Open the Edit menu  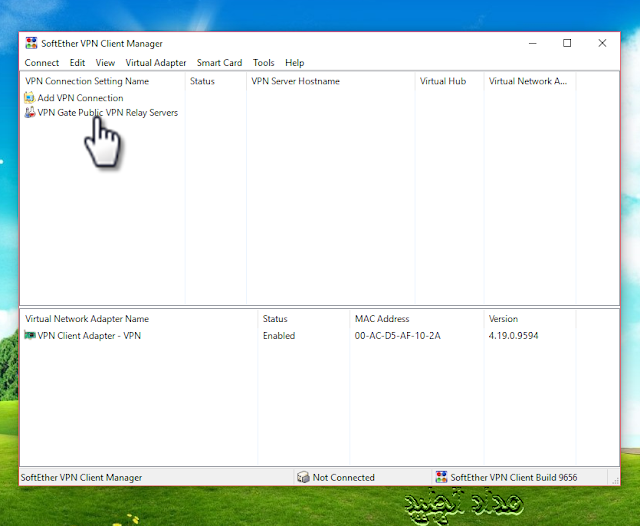[77, 63]
